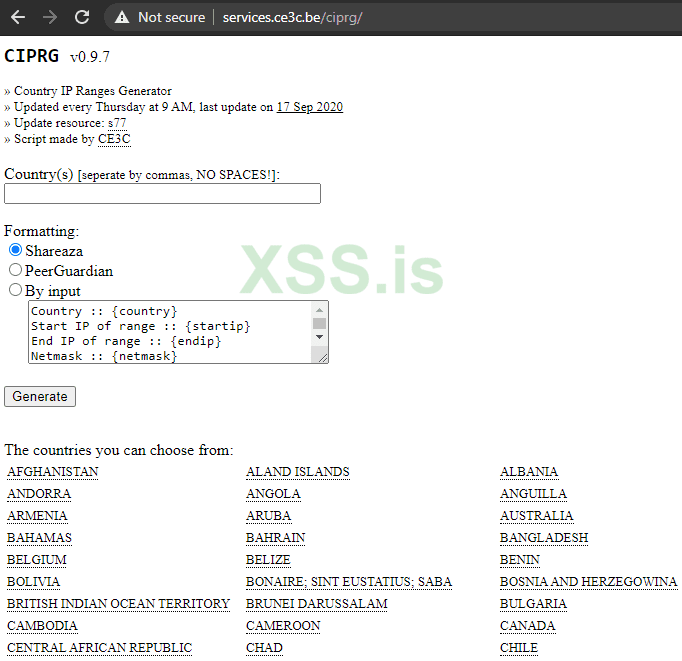Reload the CIPRG page
Screen dimensions: 682x661
tap(82, 17)
